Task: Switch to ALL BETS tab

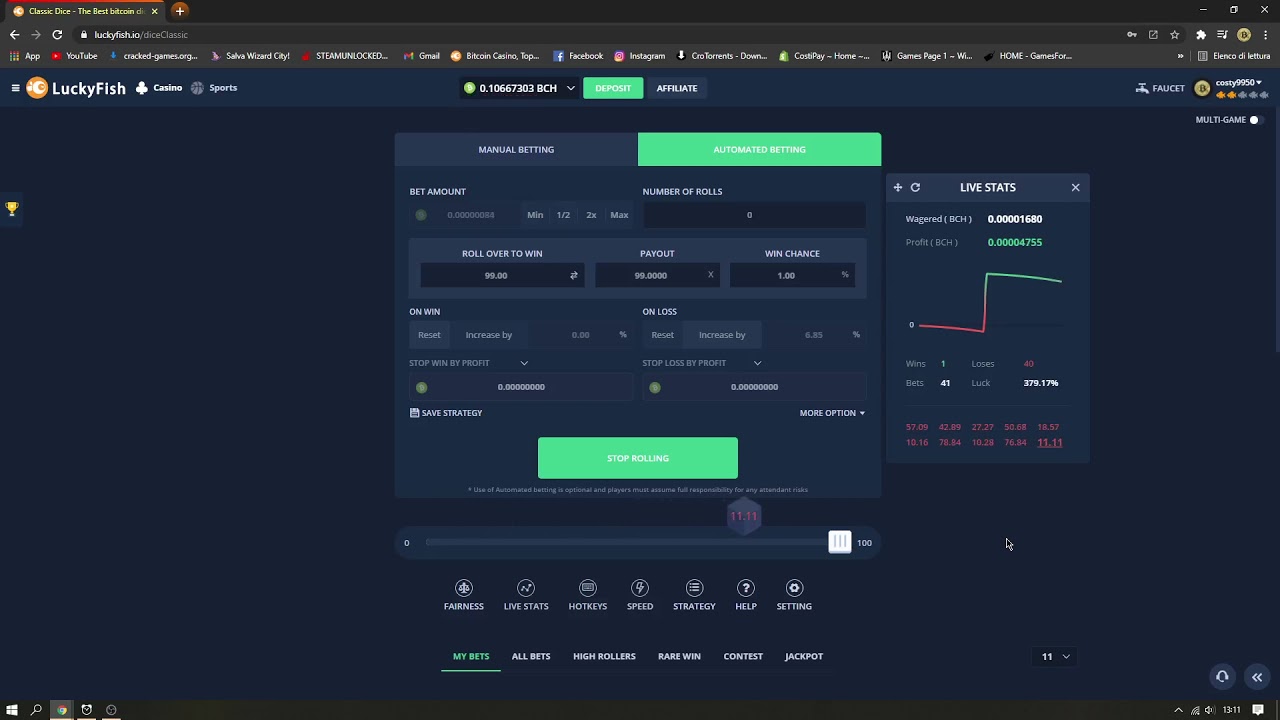Action: [531, 657]
